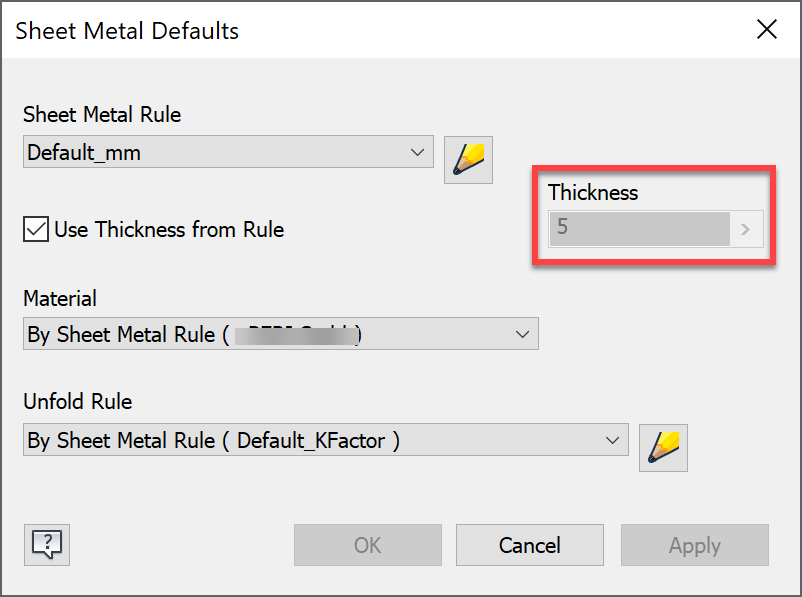Viewport: 802px width, 597px height.
Task: Click the Default_KFactor unfold rule text
Action: pos(310,440)
